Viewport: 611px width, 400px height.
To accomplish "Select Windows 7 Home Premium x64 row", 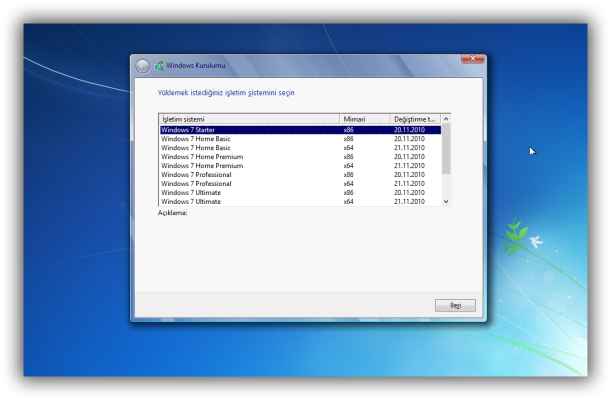I will [300, 166].
